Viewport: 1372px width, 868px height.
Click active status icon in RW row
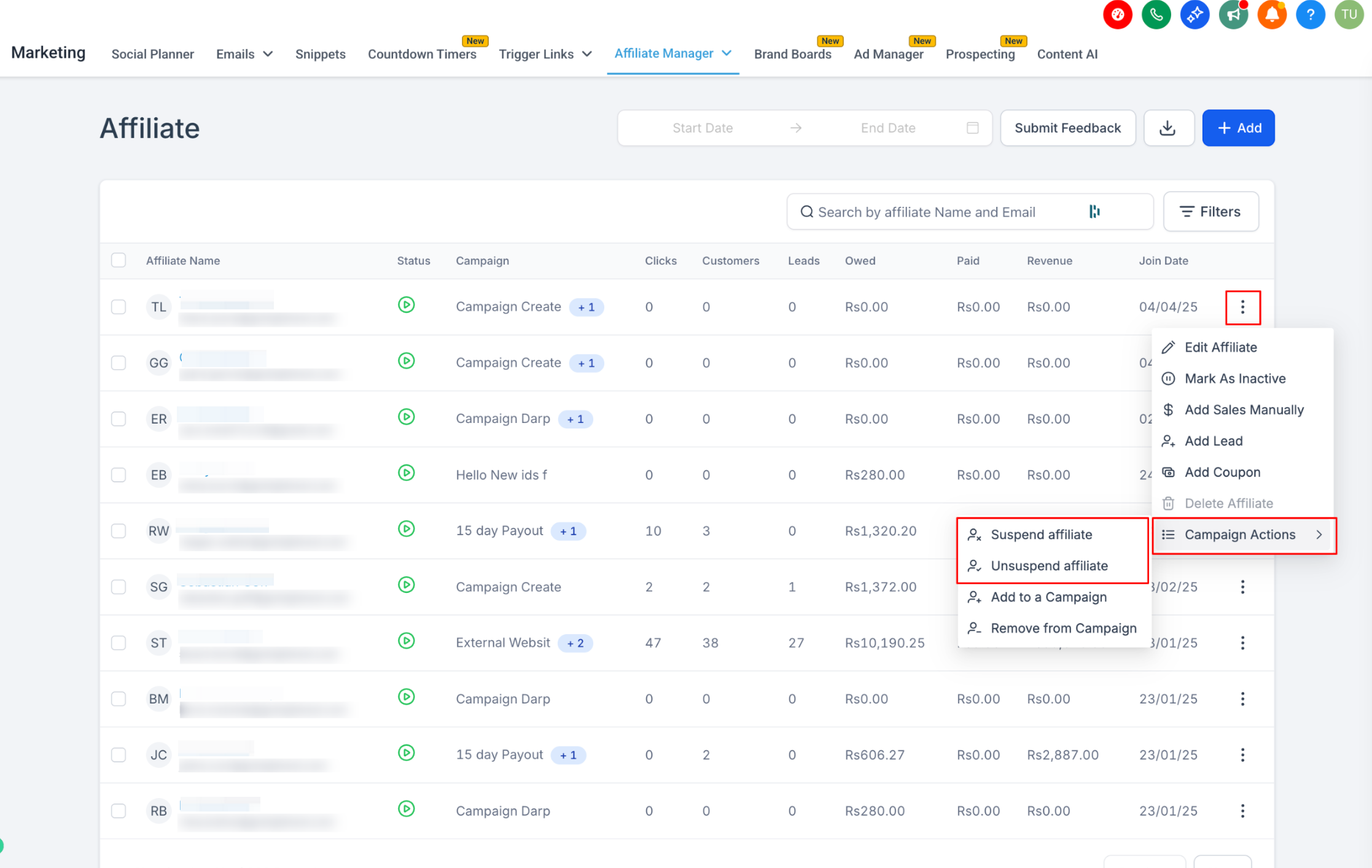click(406, 529)
